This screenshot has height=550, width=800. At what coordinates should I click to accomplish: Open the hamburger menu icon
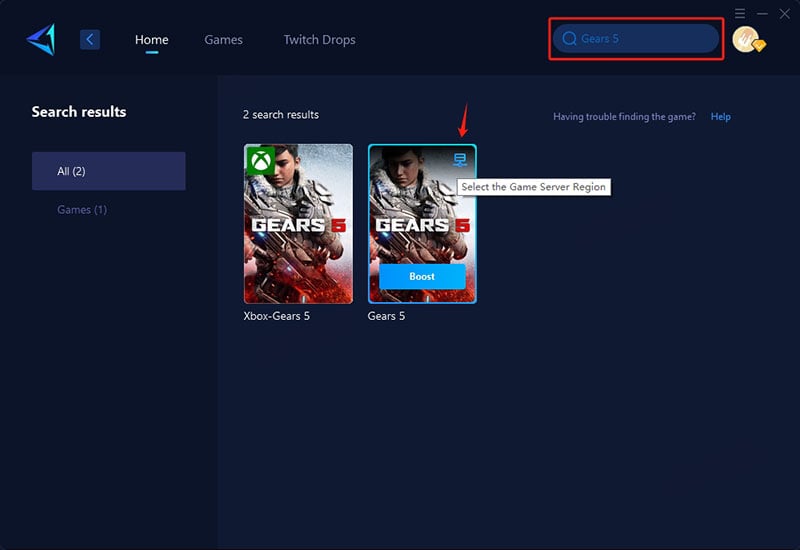point(740,13)
